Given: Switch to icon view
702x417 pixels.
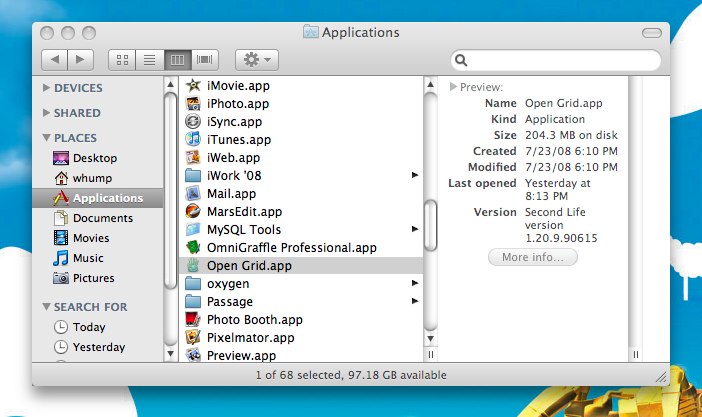Looking at the screenshot, I should [x=122, y=60].
